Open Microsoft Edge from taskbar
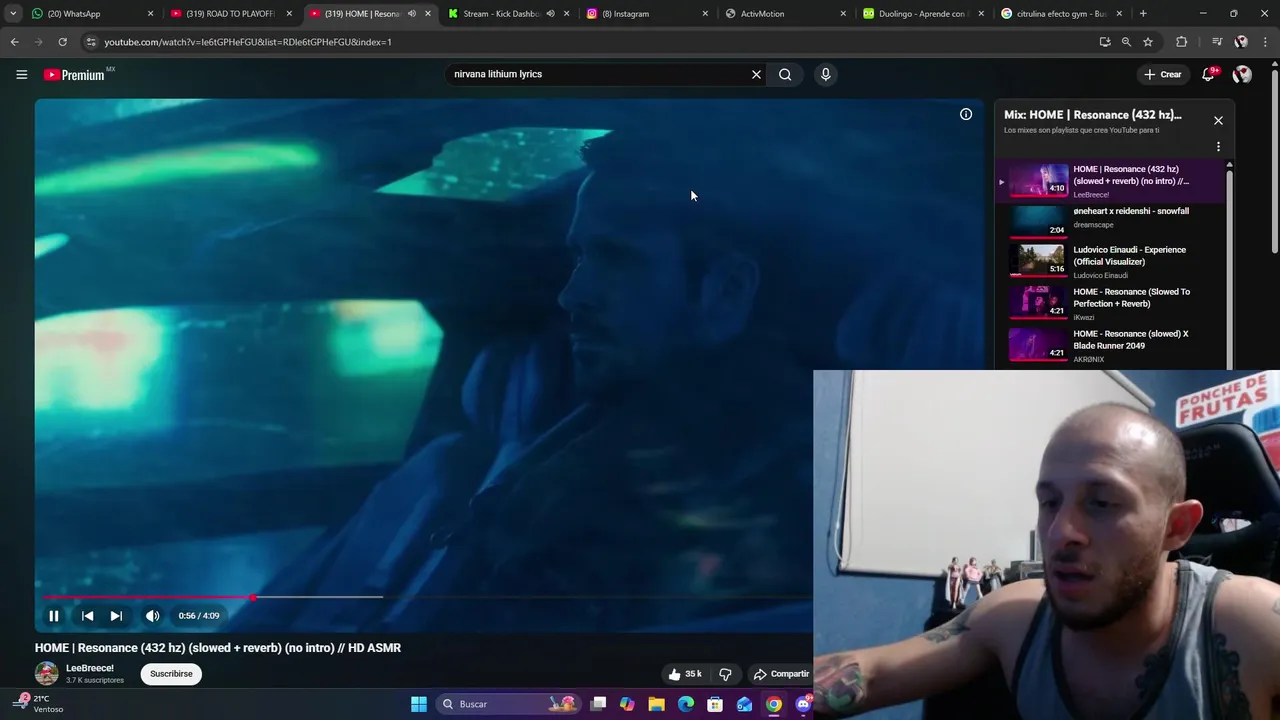This screenshot has width=1280, height=720. pyautogui.click(x=686, y=704)
